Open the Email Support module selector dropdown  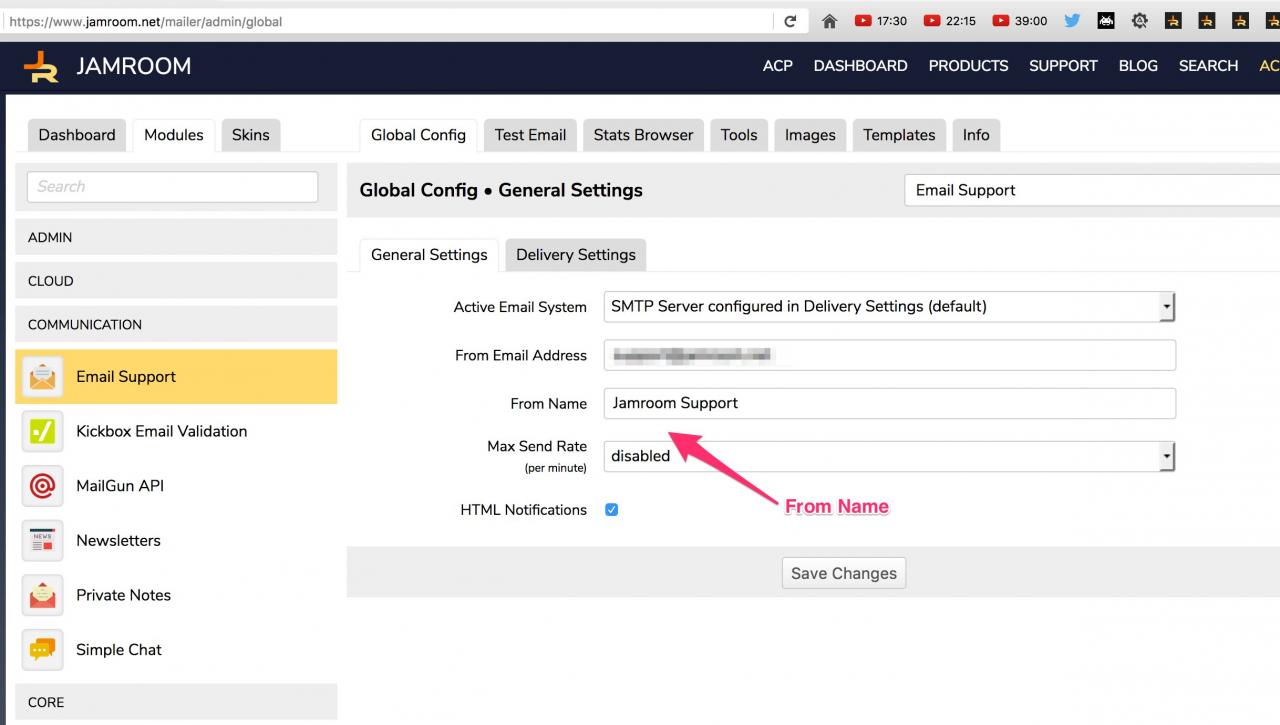point(1090,190)
